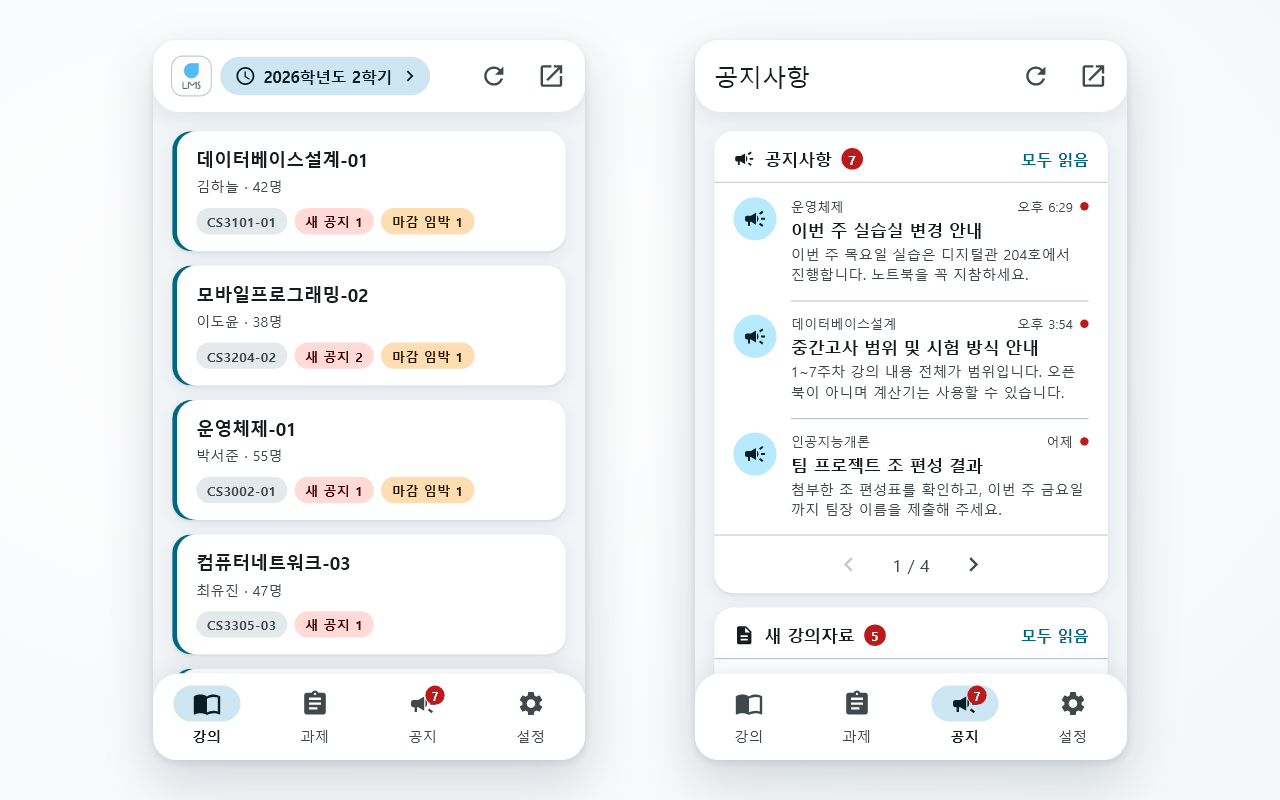Click 마감 임박 1 badge on 데이터베이스설계-01
This screenshot has height=800, width=1280.
(428, 222)
